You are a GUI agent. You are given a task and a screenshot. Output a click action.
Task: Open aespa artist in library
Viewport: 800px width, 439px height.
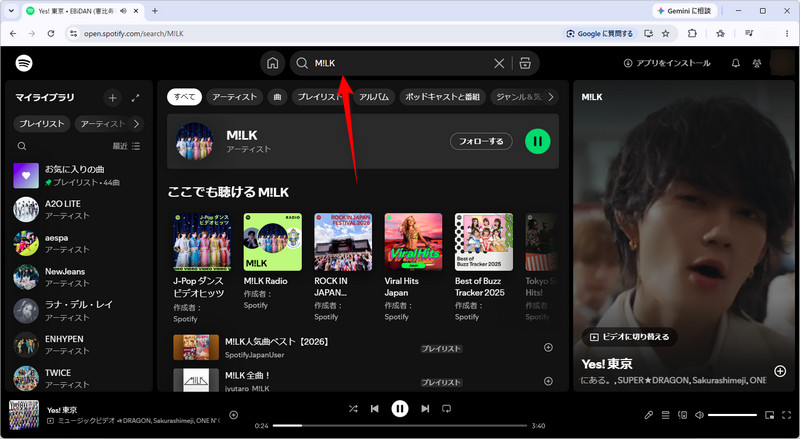[79, 243]
